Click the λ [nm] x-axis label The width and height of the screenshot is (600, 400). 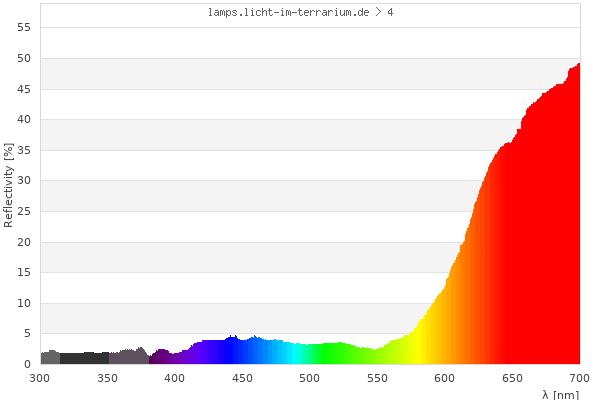560,394
